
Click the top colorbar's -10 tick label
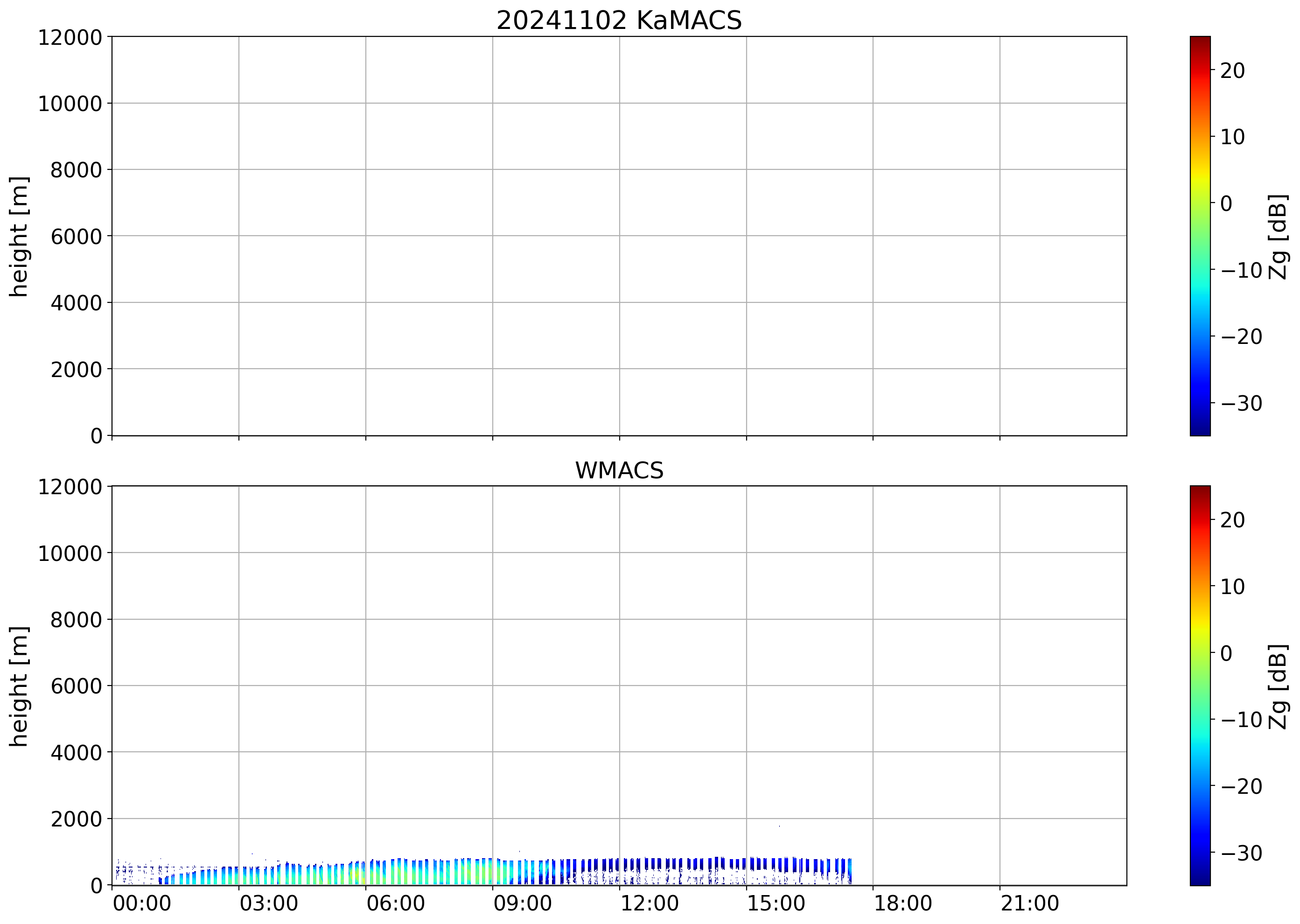[x=1241, y=270]
